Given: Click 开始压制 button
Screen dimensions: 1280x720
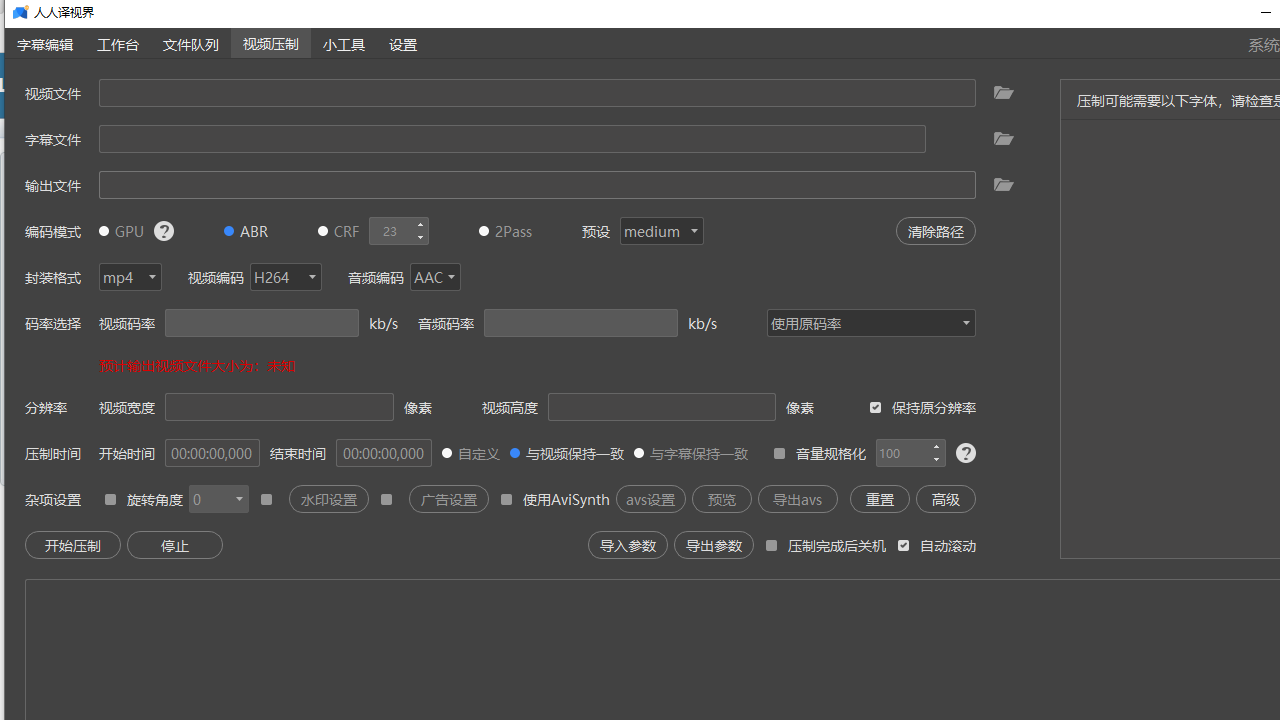Looking at the screenshot, I should 73,545.
